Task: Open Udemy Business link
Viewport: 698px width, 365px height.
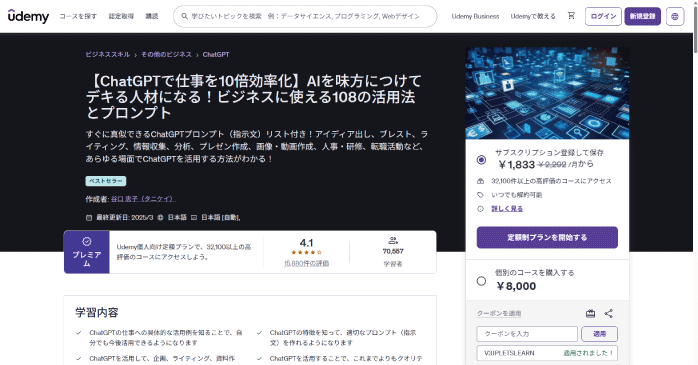Action: click(x=475, y=16)
